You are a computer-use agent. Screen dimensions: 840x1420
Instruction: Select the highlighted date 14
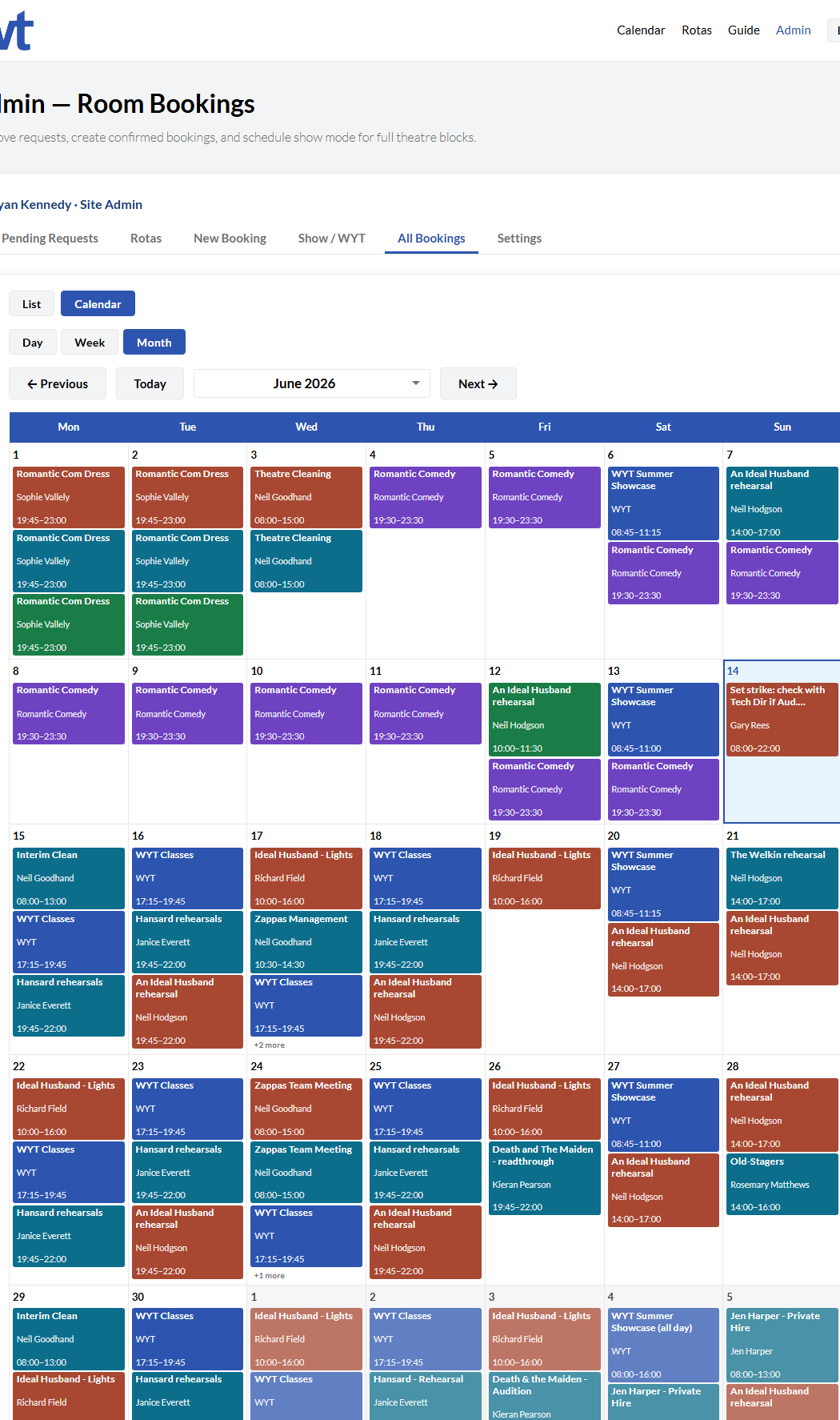pyautogui.click(x=733, y=671)
